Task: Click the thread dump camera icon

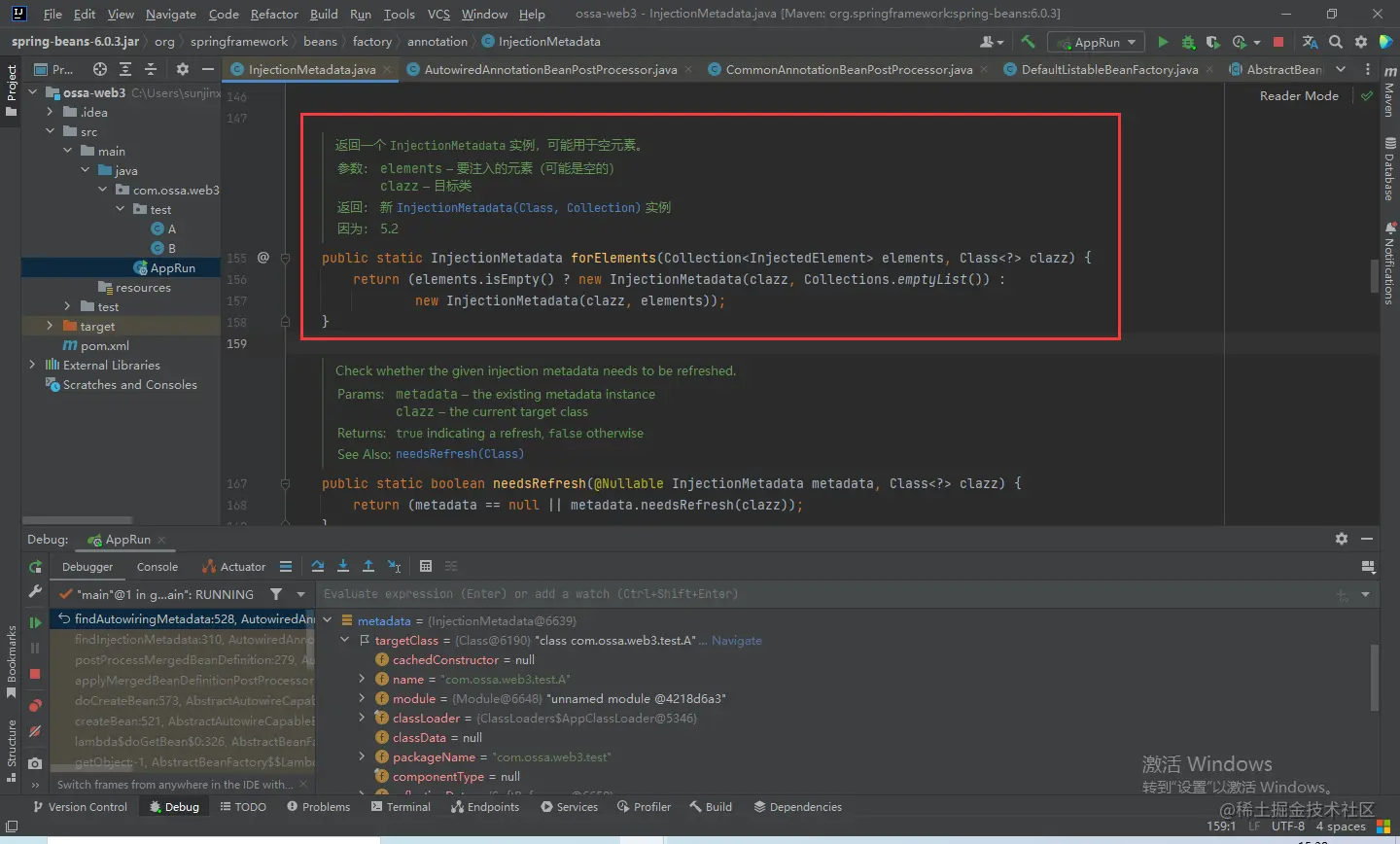Action: click(35, 763)
